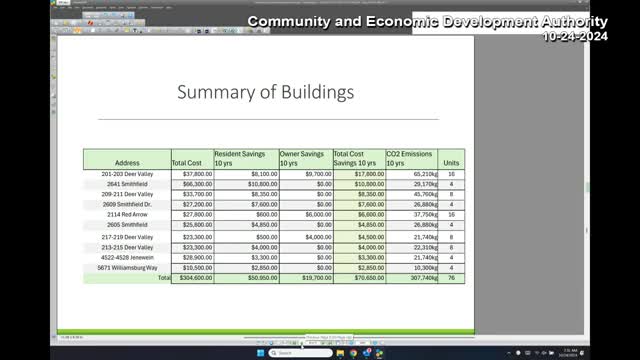Click the Total row label

pyautogui.click(x=164, y=278)
